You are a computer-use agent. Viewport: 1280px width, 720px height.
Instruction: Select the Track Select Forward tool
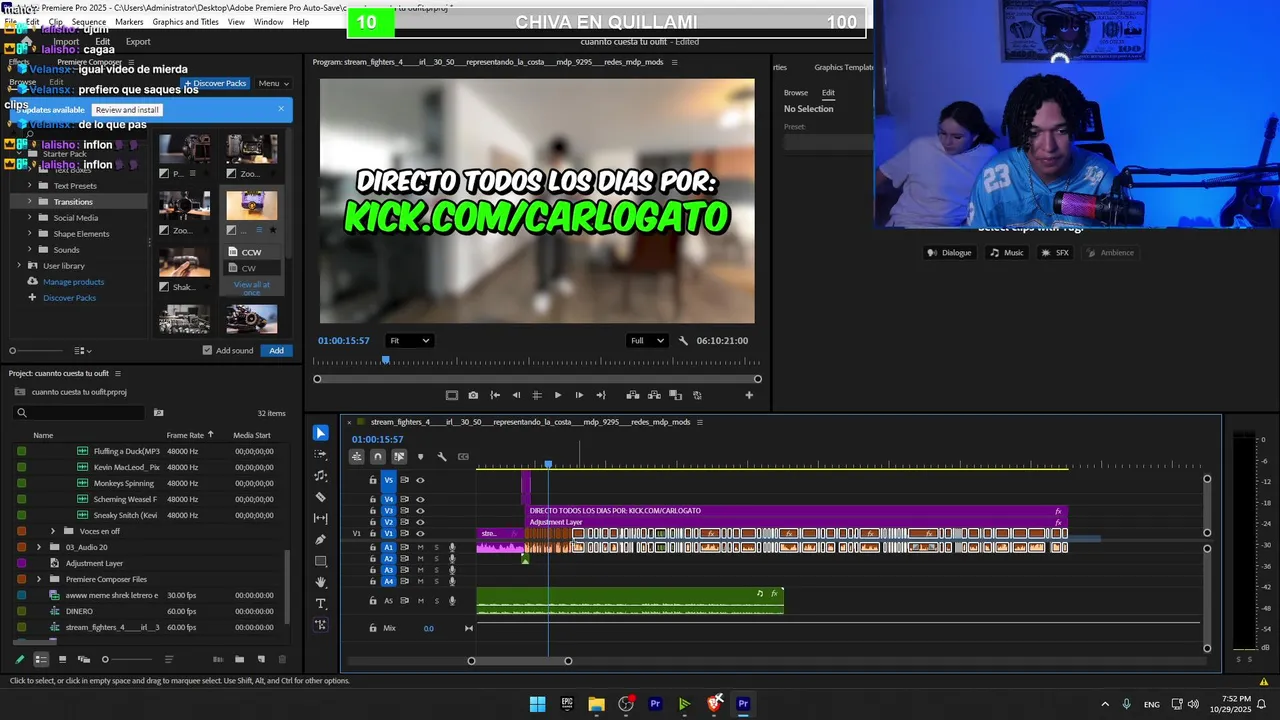click(x=320, y=455)
